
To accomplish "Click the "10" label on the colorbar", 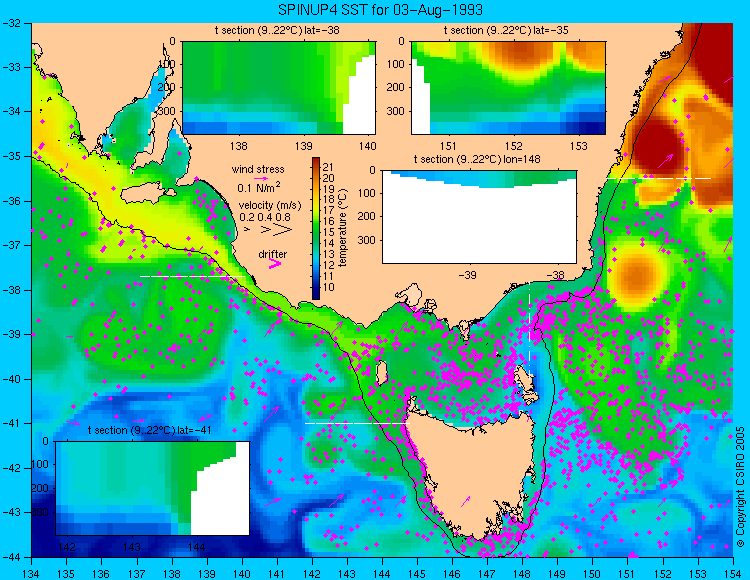I will (x=328, y=287).
